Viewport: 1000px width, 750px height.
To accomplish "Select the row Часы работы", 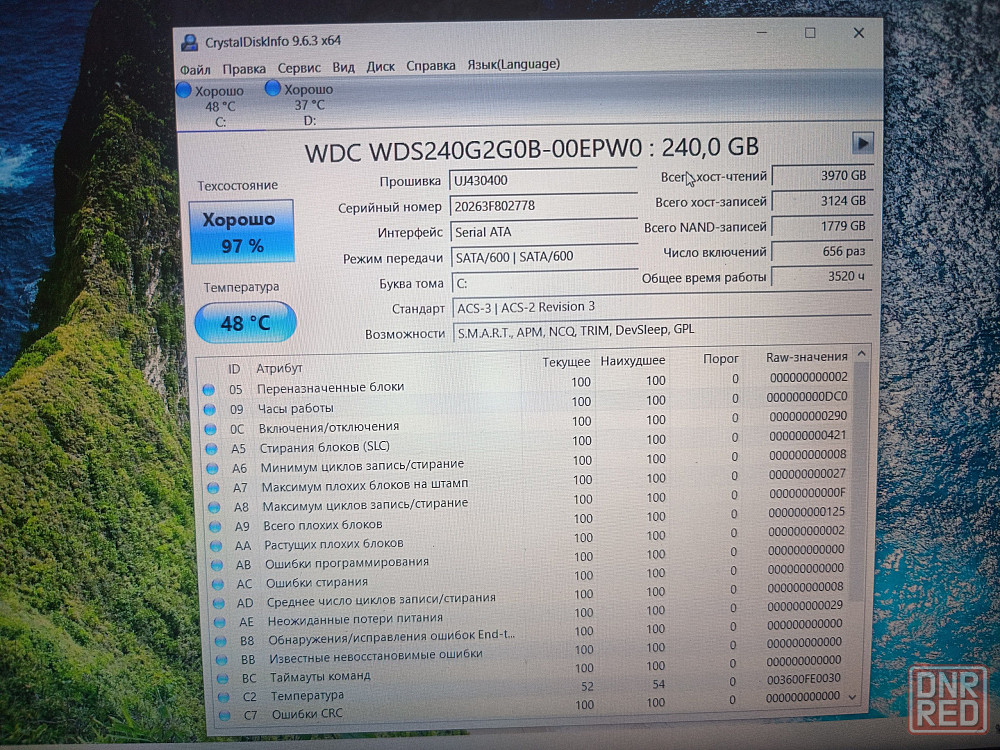I will [x=527, y=404].
